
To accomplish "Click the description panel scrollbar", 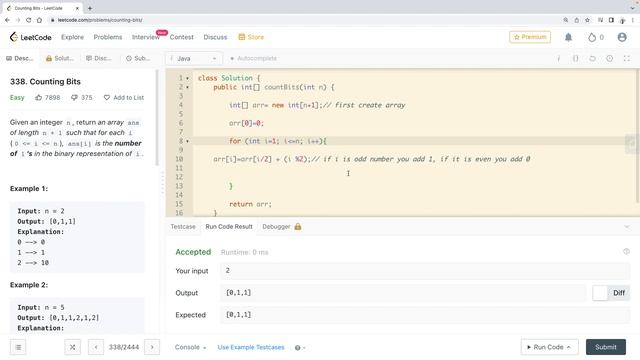I will click(157, 118).
